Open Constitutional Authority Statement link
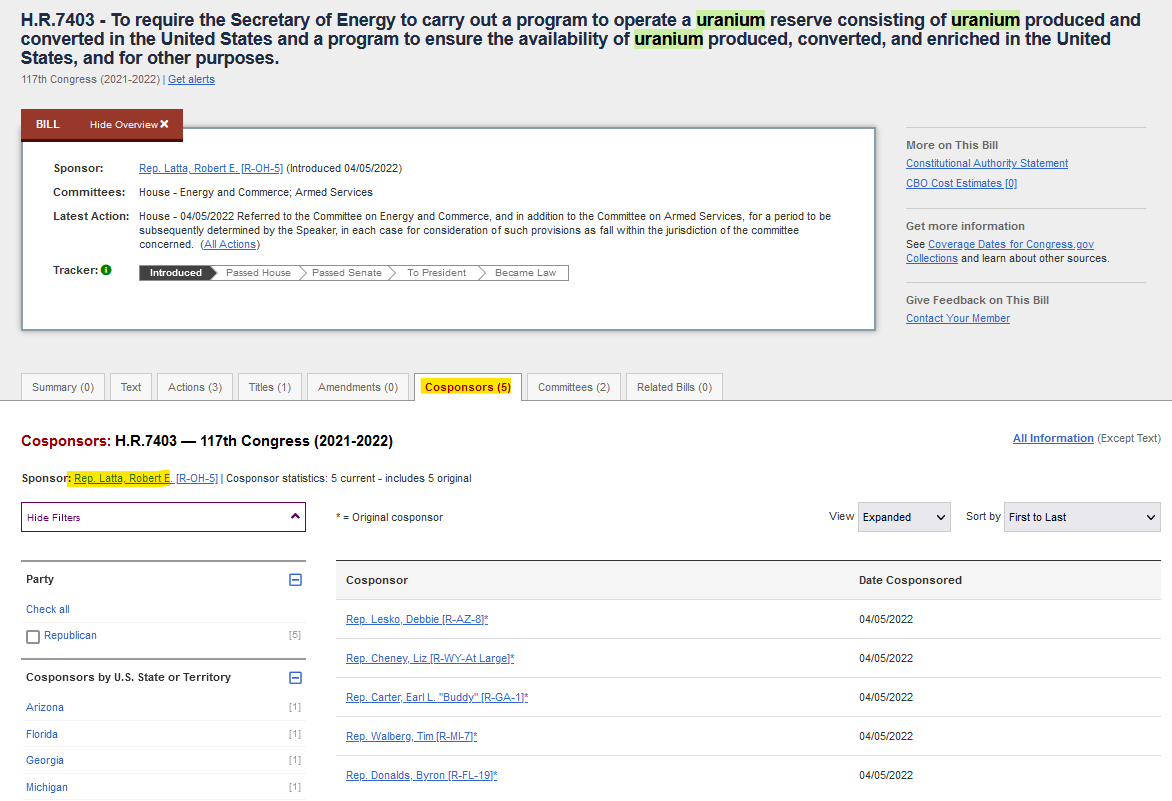The height and width of the screenshot is (801, 1172). (x=987, y=163)
